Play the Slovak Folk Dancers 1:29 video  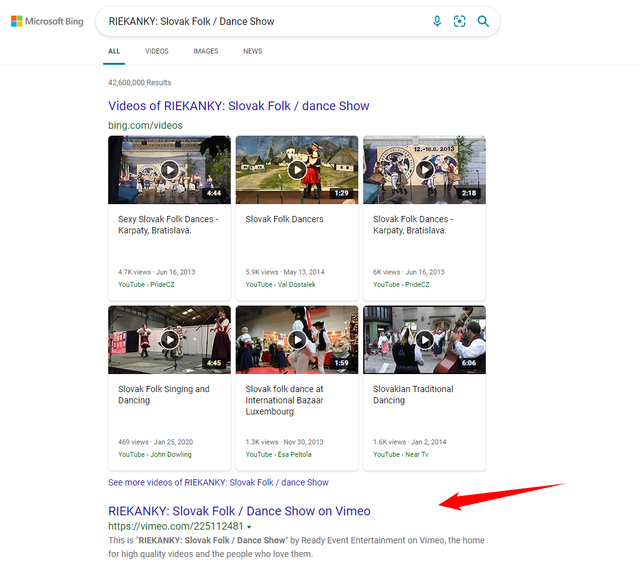297,170
